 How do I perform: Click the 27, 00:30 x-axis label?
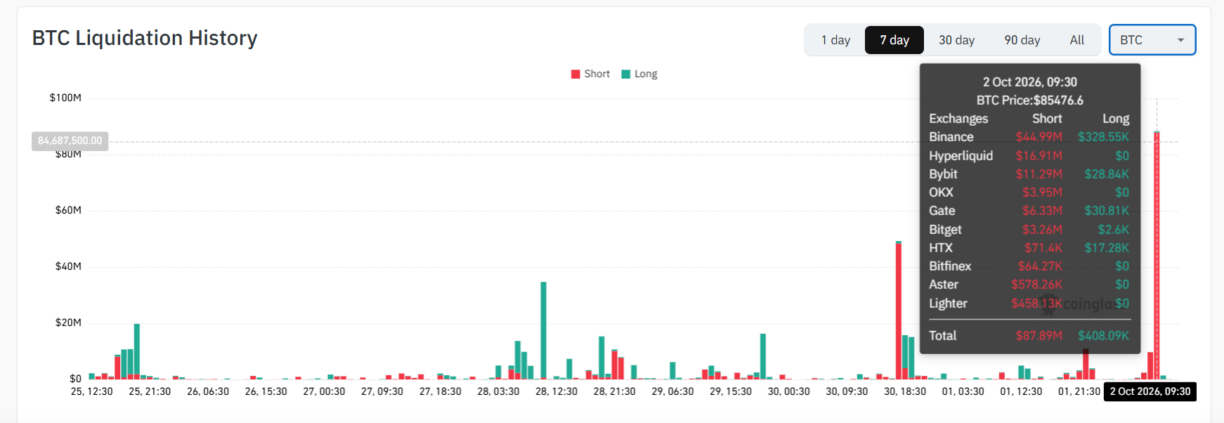tap(324, 392)
